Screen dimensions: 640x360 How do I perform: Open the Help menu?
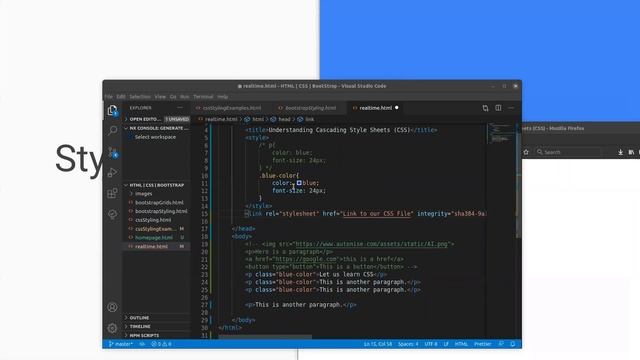[x=222, y=97]
